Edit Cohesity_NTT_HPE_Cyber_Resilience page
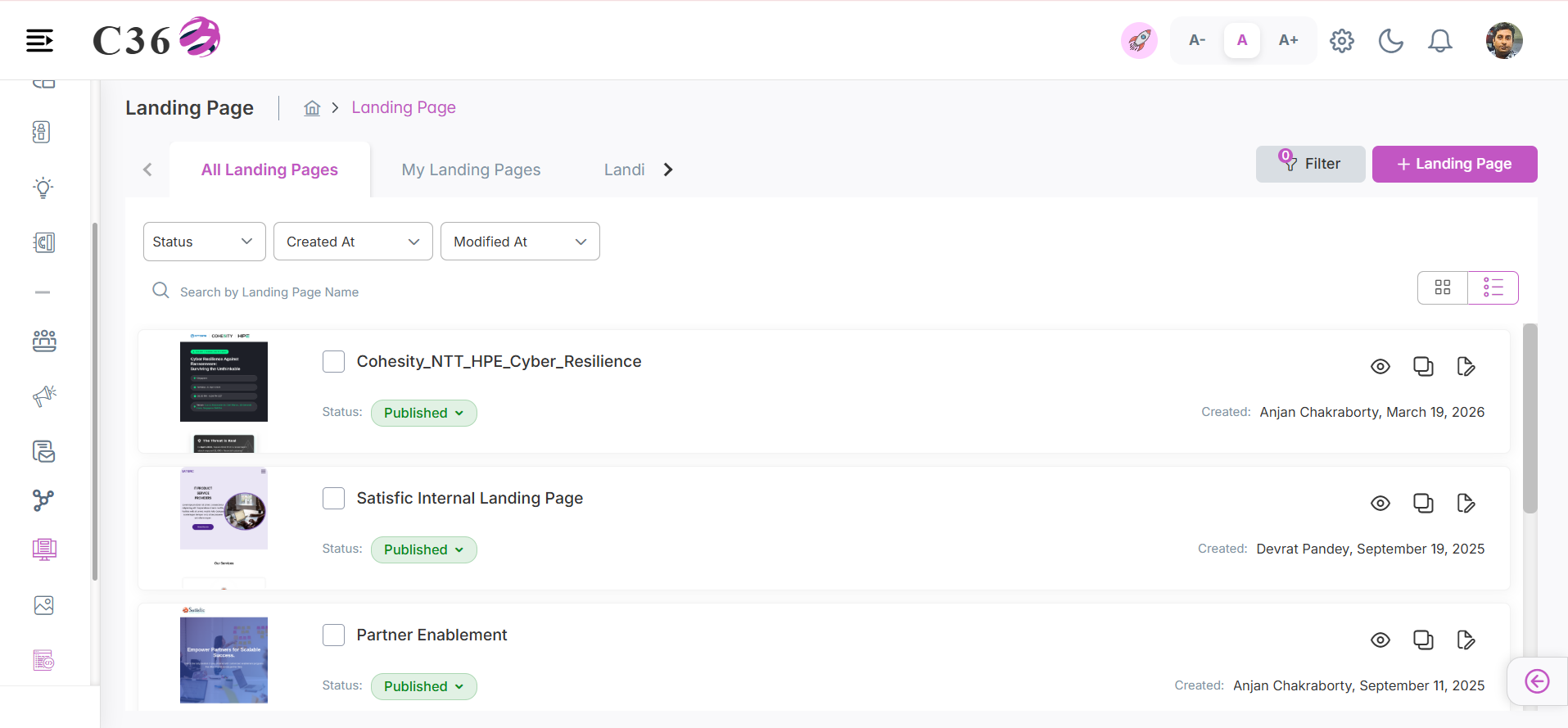Viewport: 1568px width, 728px height. [x=1466, y=366]
